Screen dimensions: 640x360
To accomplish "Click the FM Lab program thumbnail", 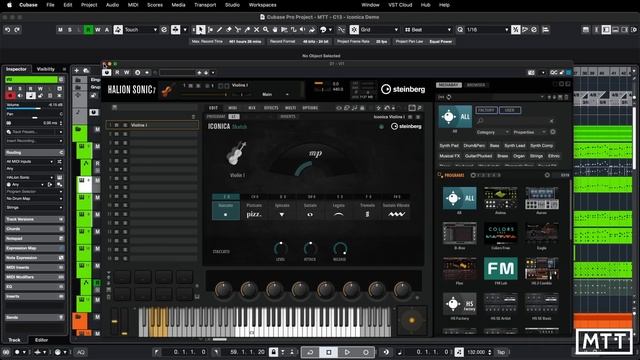I will point(500,269).
